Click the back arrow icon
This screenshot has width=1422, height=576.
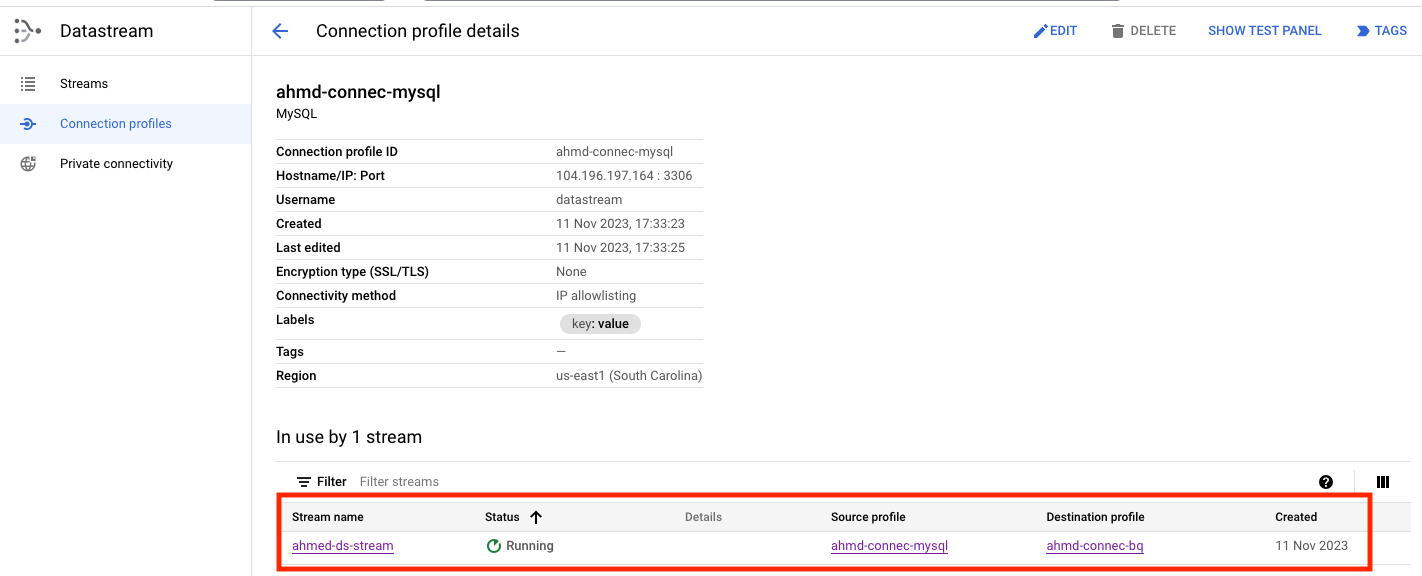280,31
